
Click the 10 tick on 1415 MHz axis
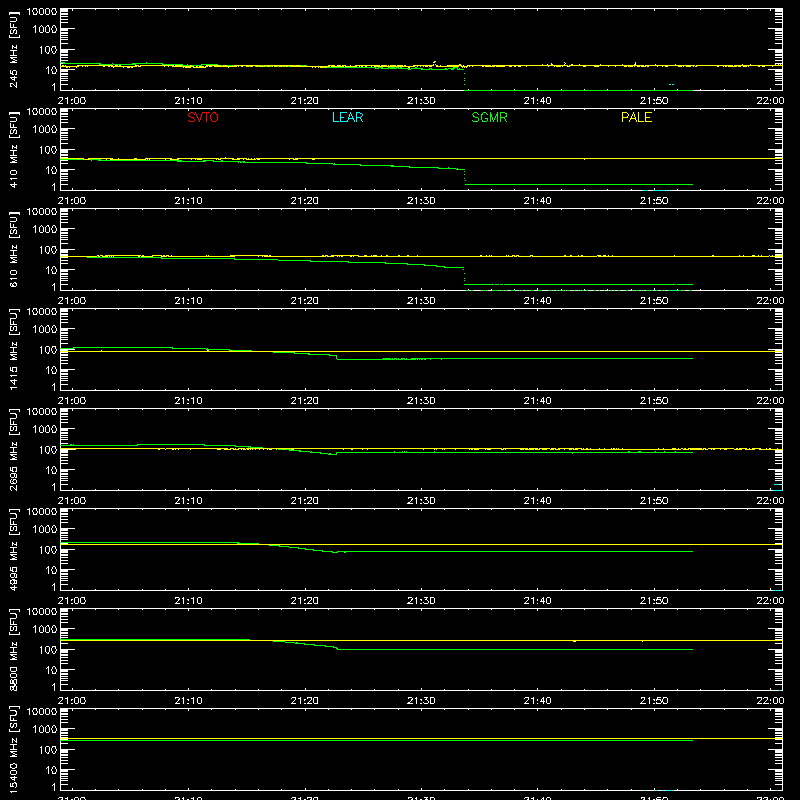tap(51, 370)
